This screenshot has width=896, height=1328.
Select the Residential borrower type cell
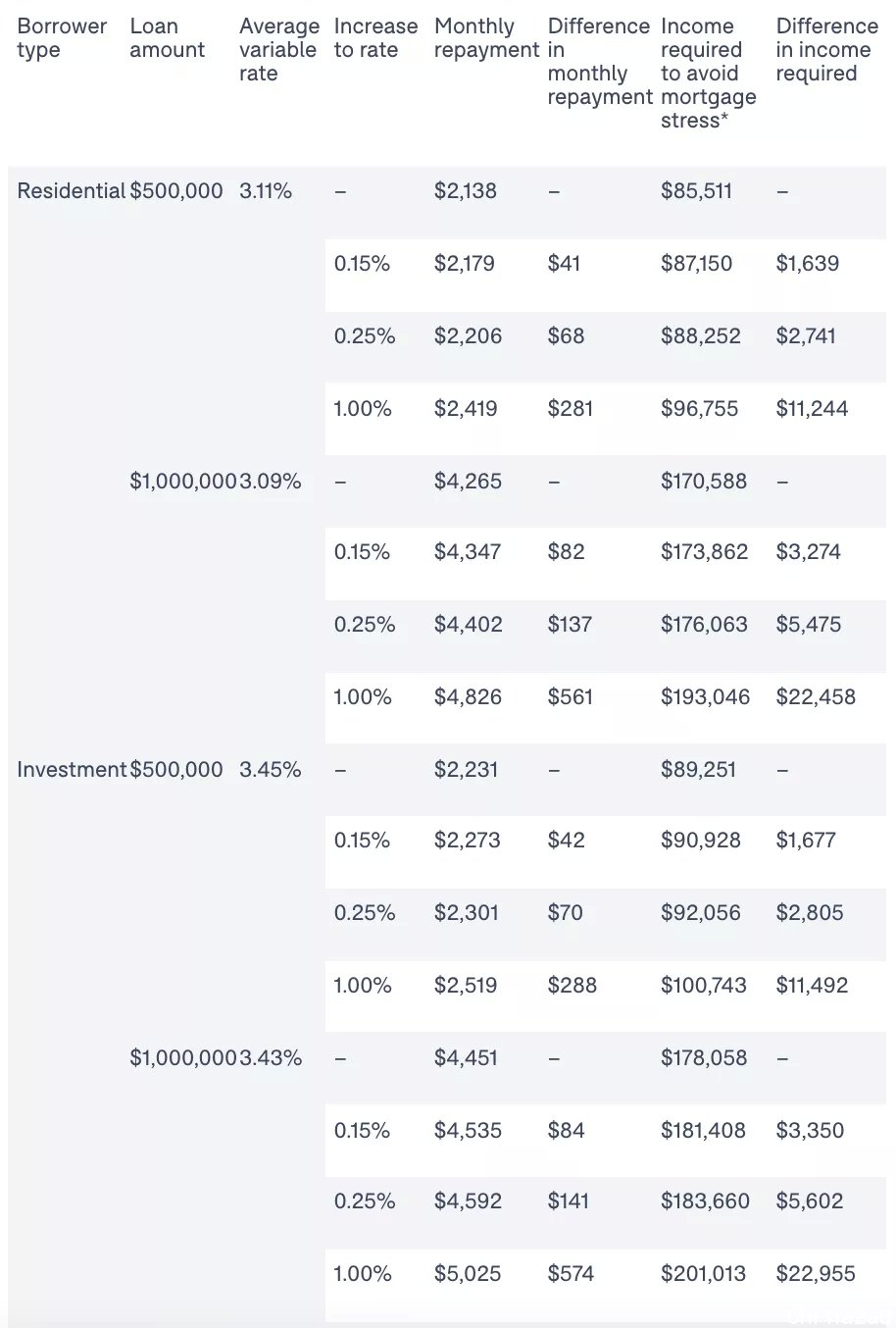click(x=72, y=191)
